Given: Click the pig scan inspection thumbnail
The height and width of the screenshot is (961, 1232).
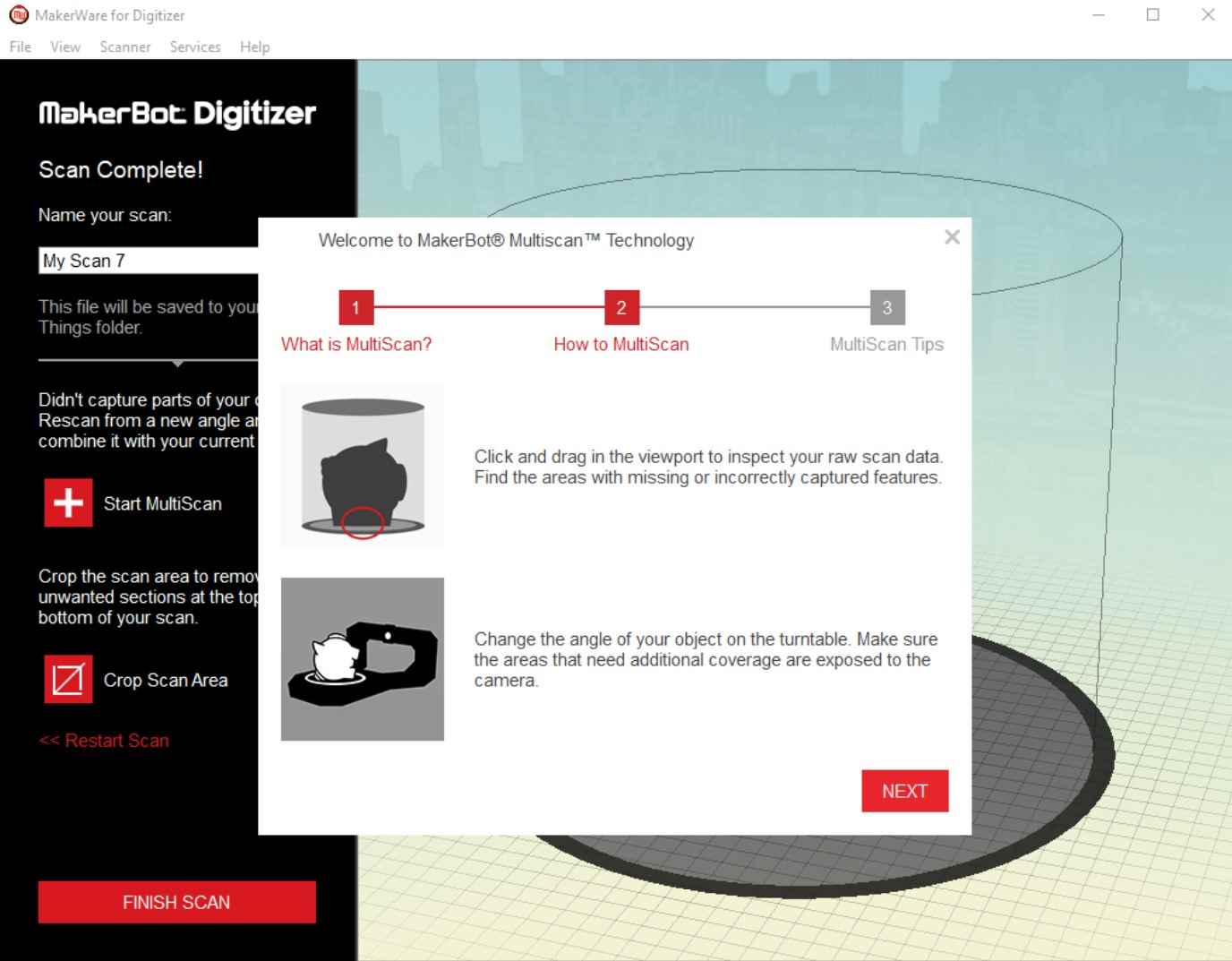Looking at the screenshot, I should click(363, 466).
